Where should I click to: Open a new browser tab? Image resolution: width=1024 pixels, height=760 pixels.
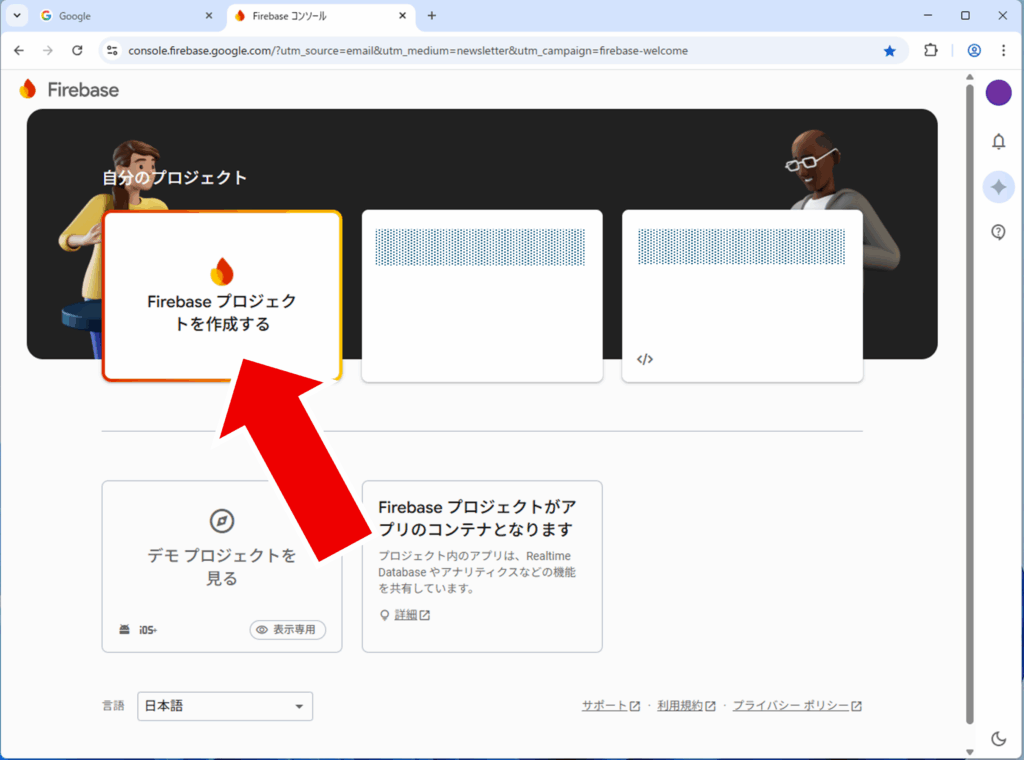432,16
